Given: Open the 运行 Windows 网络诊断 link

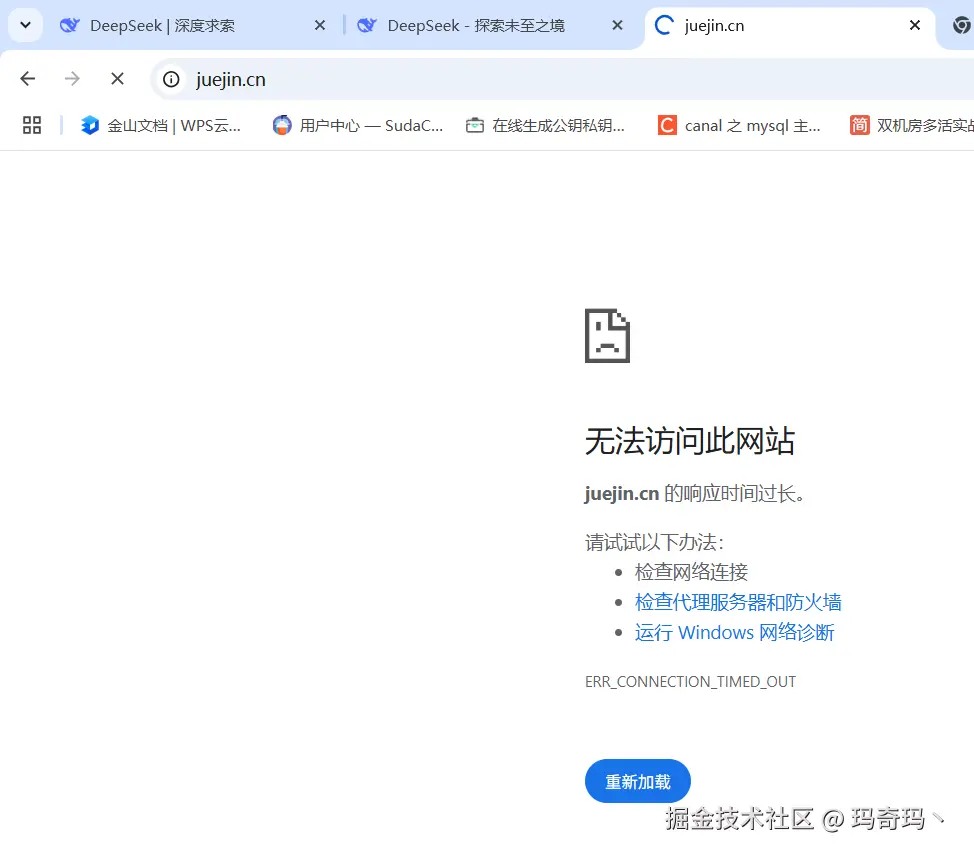Looking at the screenshot, I should click(x=734, y=632).
